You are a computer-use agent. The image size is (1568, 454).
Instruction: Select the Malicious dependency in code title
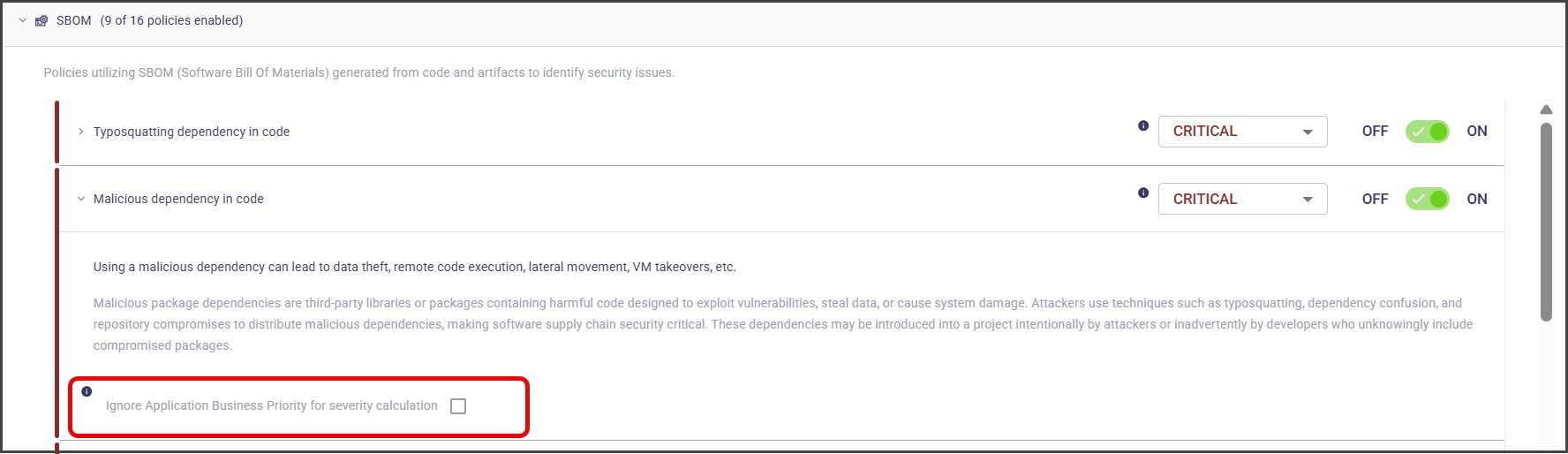178,199
